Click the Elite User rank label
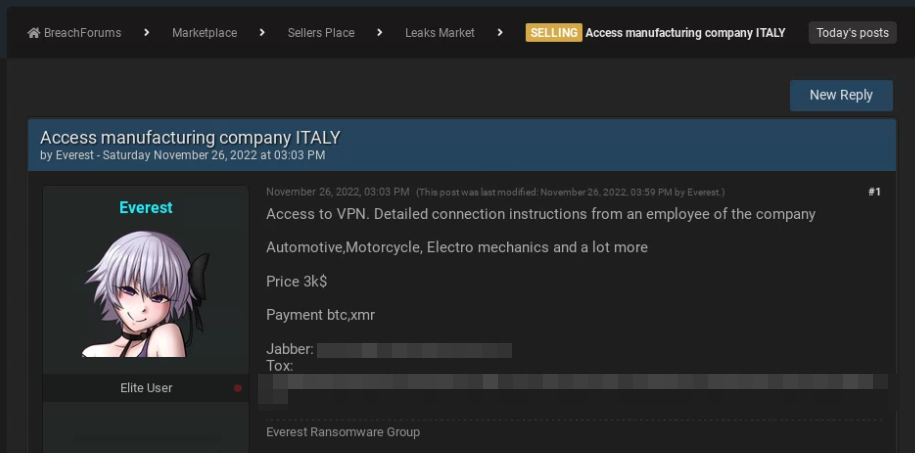This screenshot has width=915, height=453. 146,388
